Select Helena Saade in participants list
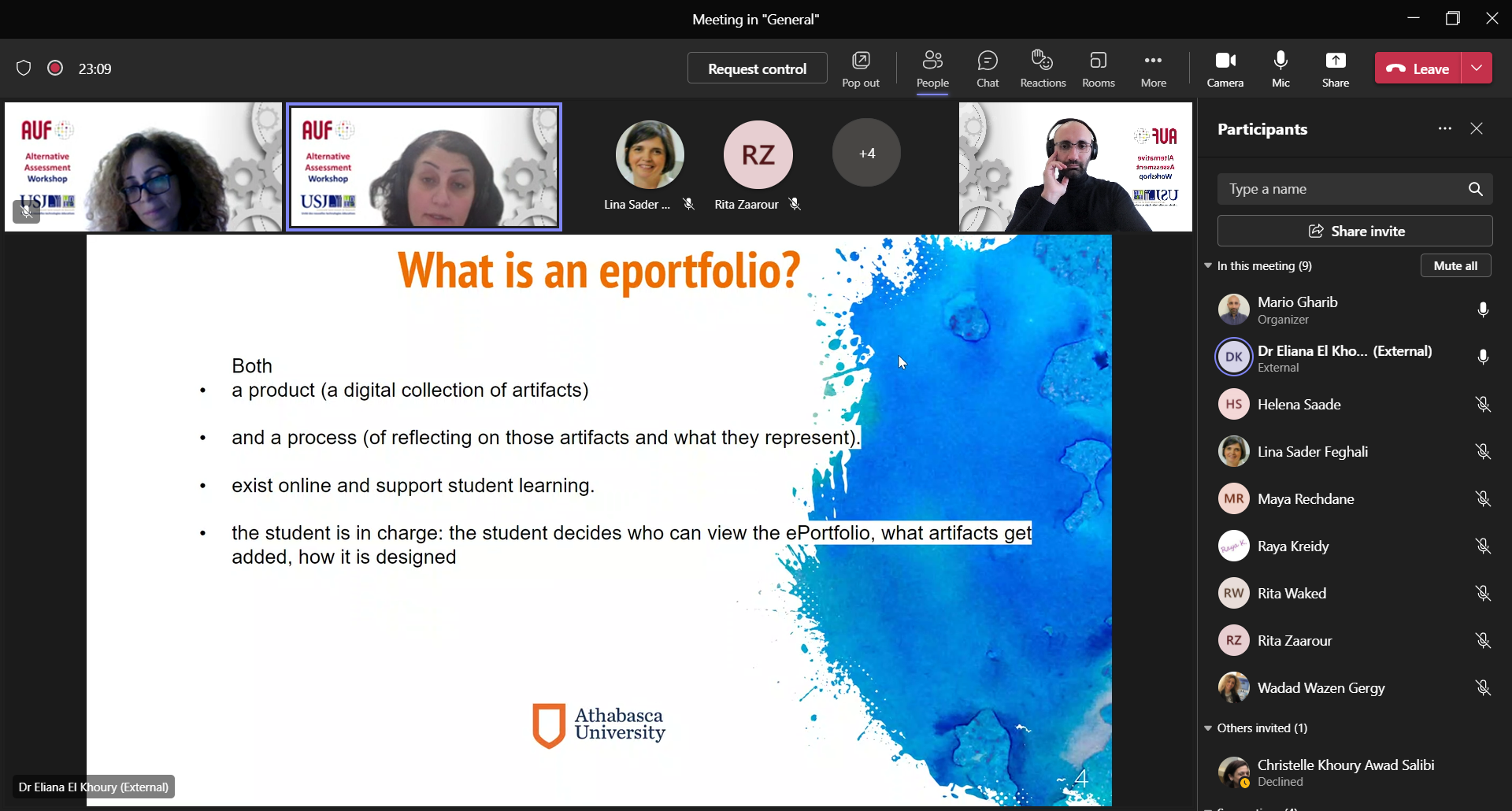The image size is (1512, 811). 1354,405
